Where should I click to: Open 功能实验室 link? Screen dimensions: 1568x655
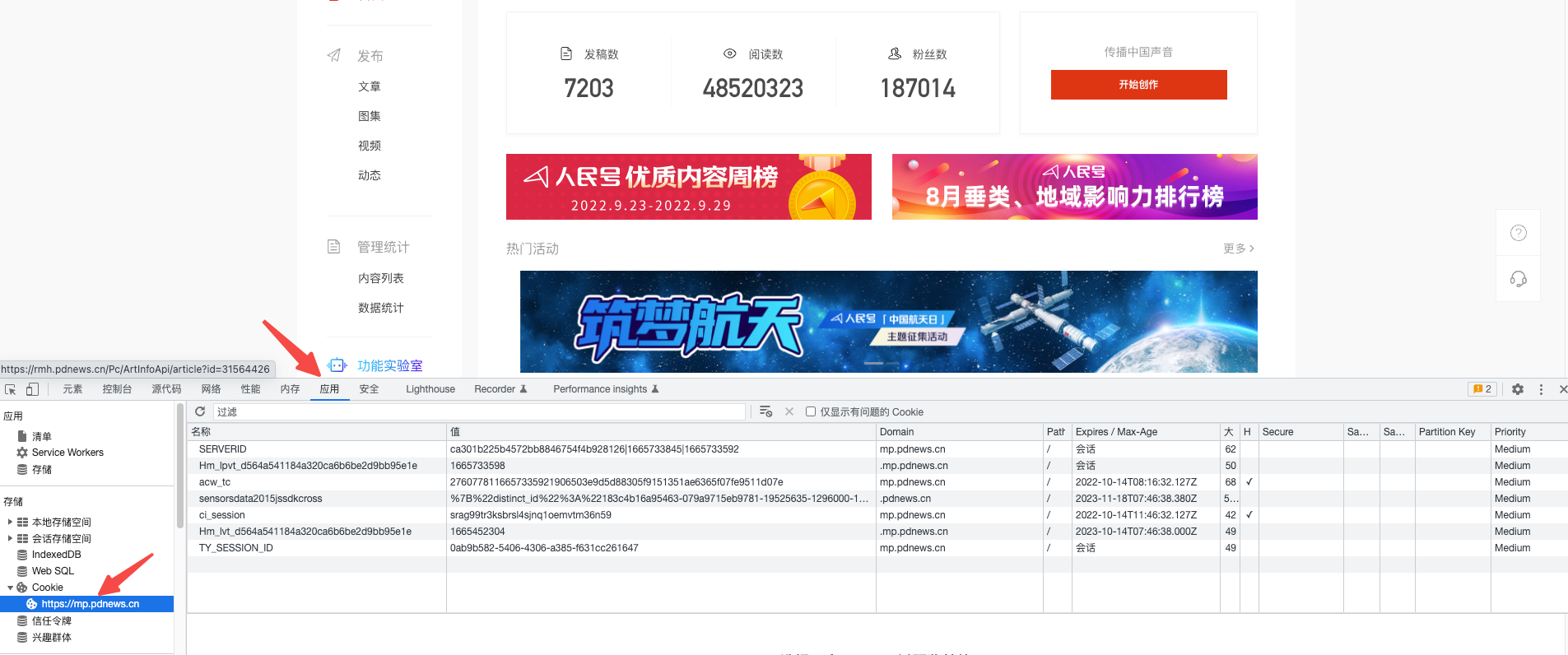click(390, 365)
